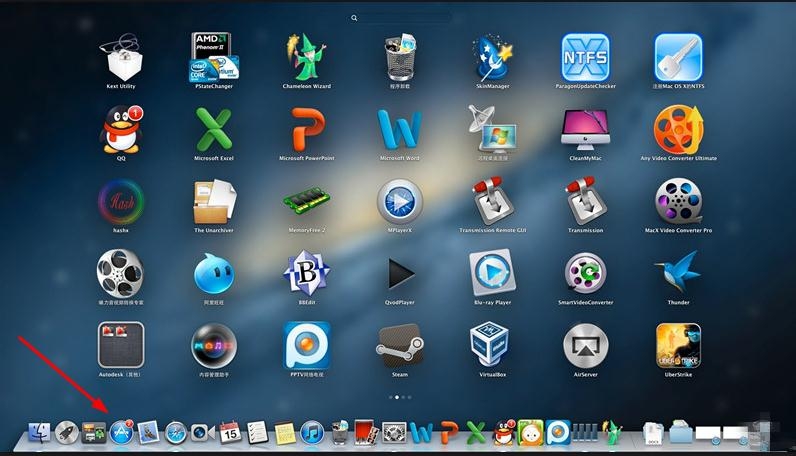The width and height of the screenshot is (796, 456).
Task: Open PPTV in the Launchpad grid
Action: click(x=307, y=345)
